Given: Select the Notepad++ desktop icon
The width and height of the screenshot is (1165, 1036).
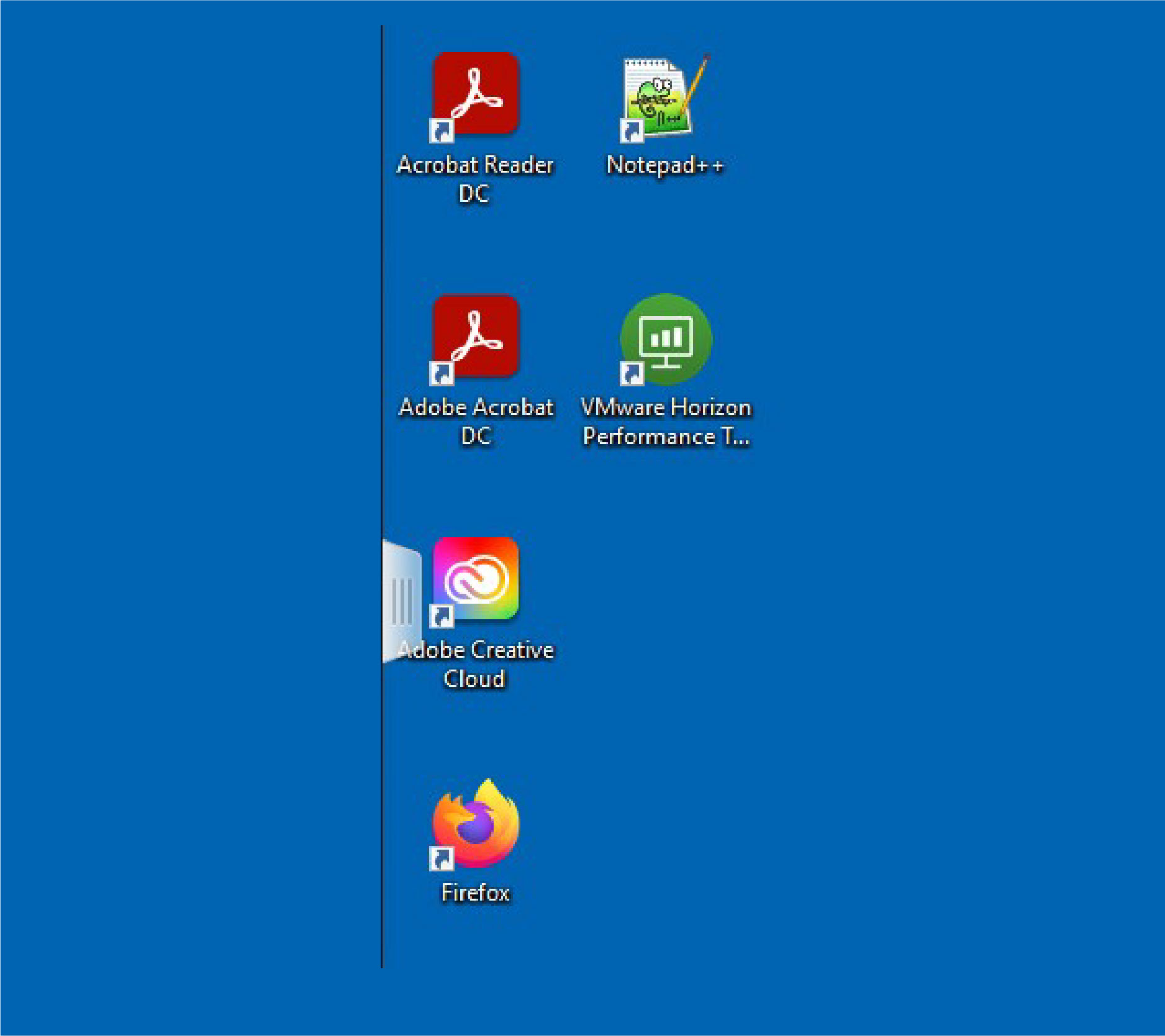Looking at the screenshot, I should click(x=665, y=95).
